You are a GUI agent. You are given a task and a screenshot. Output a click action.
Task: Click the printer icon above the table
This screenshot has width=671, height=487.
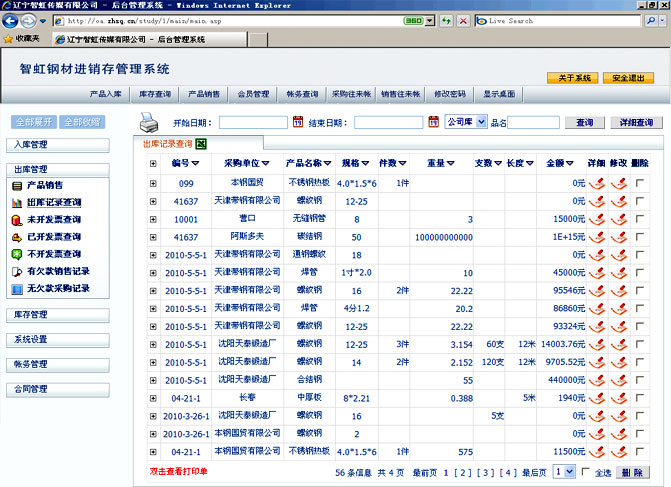pos(148,122)
